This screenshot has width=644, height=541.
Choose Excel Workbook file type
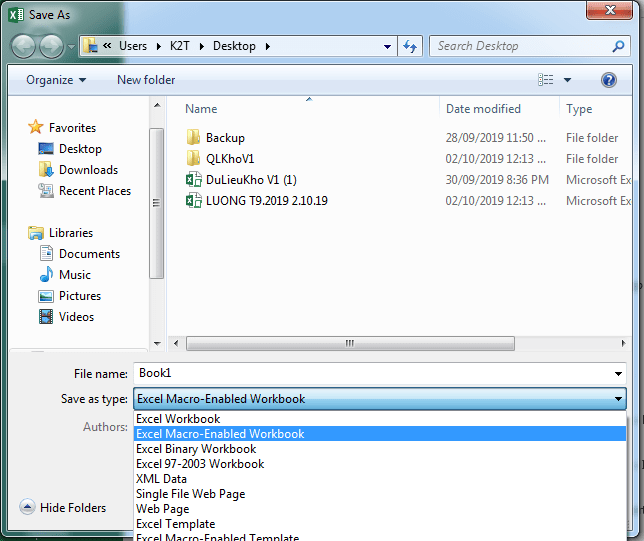[x=380, y=419]
